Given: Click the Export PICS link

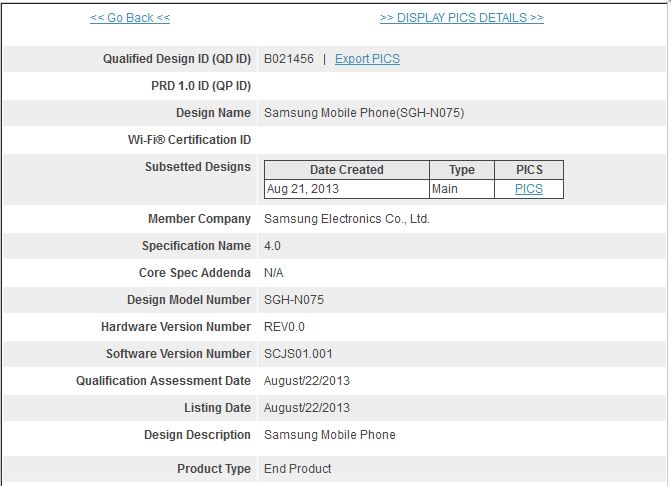Looking at the screenshot, I should [367, 59].
